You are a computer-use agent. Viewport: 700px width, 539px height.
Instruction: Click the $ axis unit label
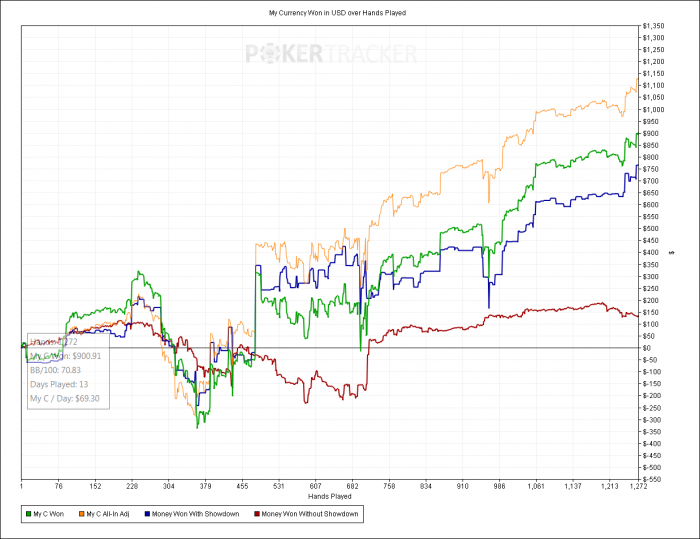[x=672, y=253]
